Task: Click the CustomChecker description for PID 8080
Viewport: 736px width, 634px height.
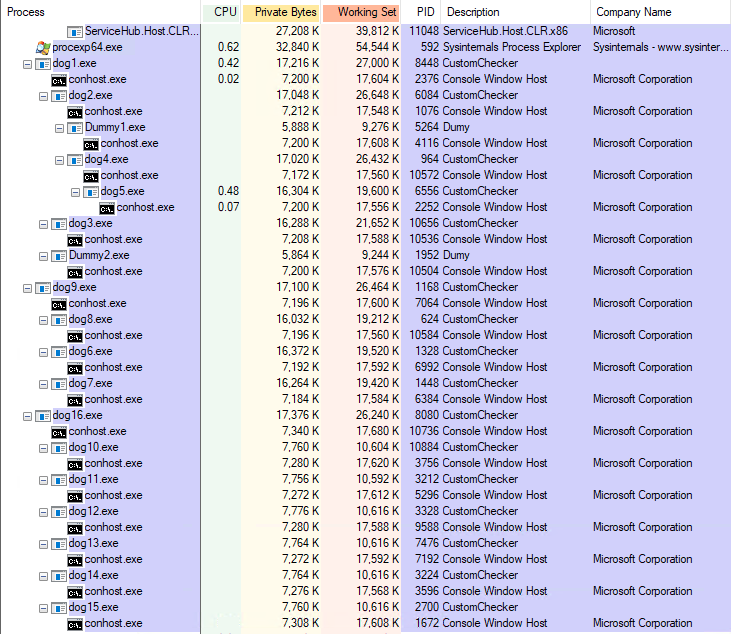Action: (480, 415)
